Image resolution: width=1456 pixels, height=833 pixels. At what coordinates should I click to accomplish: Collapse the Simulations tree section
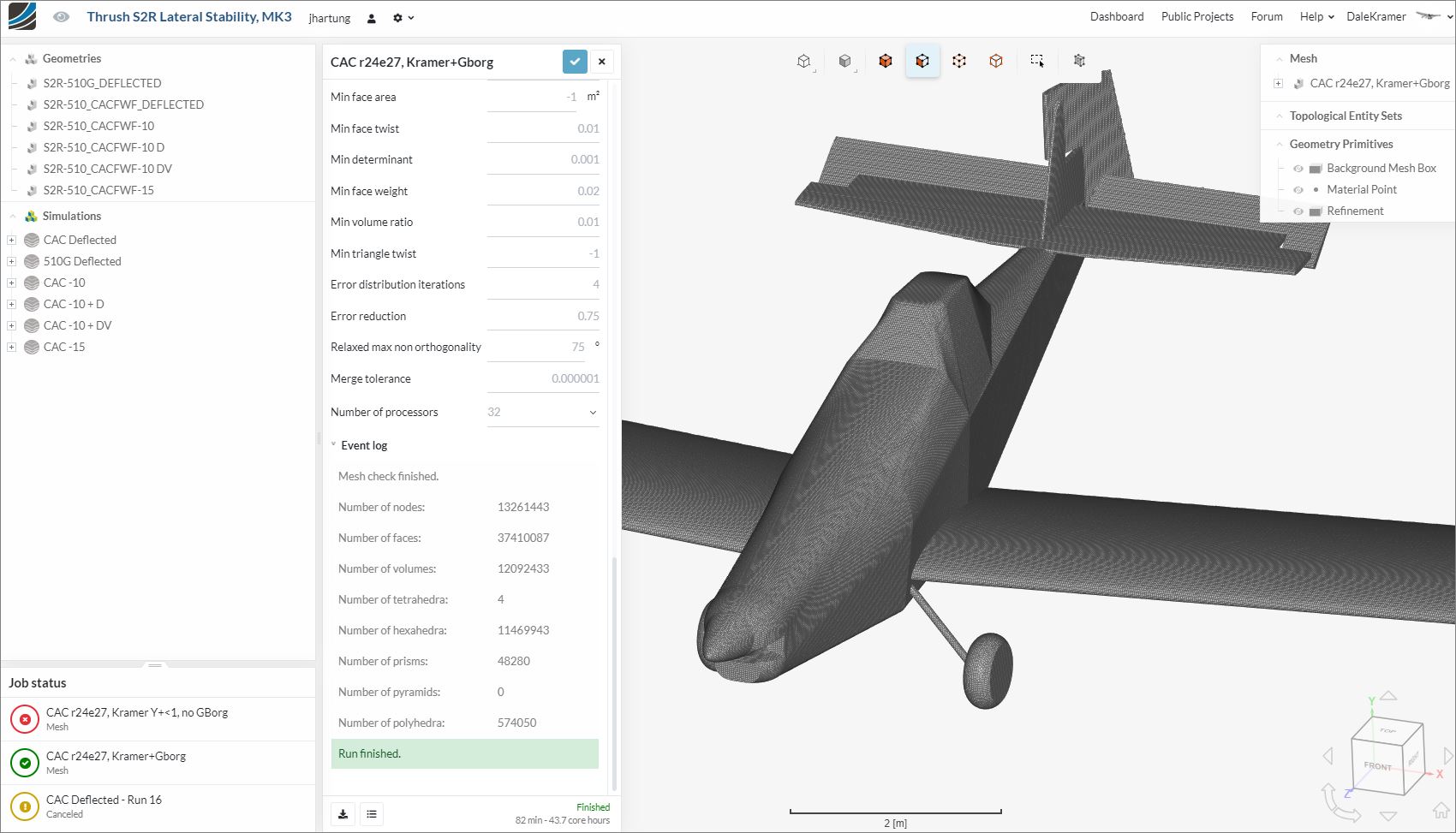click(x=13, y=217)
